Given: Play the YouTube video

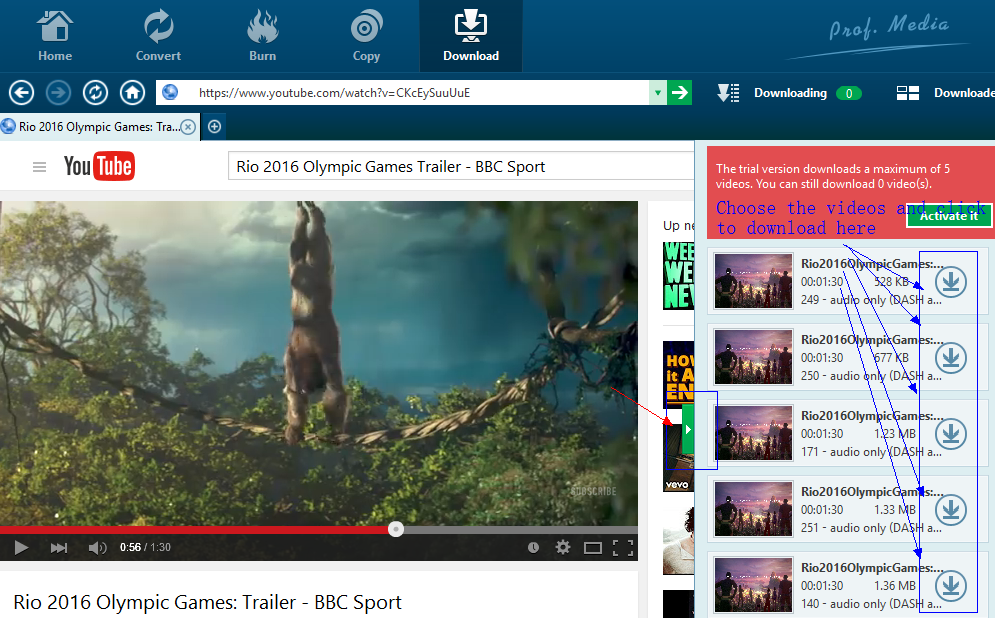Looking at the screenshot, I should pyautogui.click(x=21, y=547).
